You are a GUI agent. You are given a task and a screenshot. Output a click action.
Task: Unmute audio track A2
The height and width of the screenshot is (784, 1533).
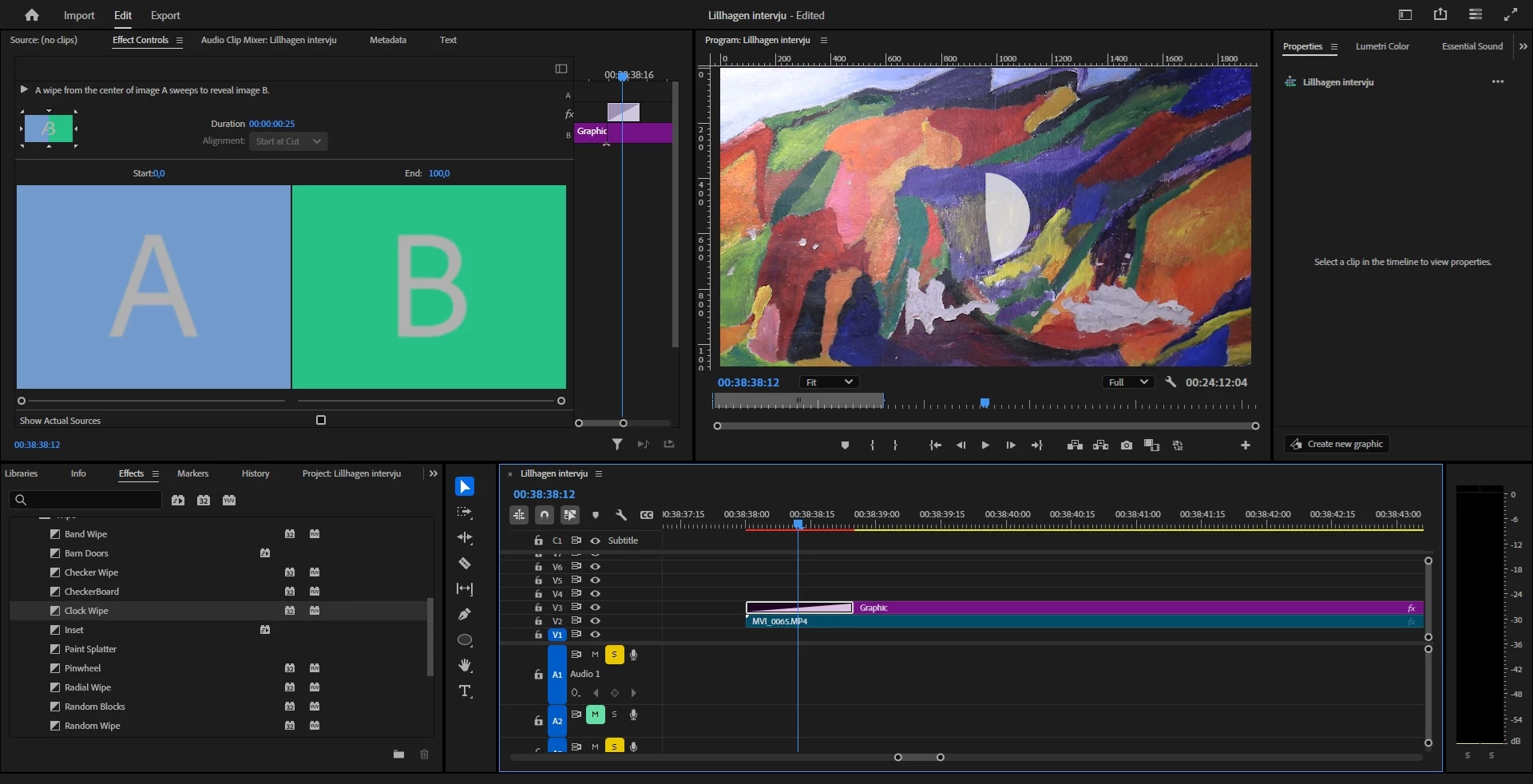point(596,715)
